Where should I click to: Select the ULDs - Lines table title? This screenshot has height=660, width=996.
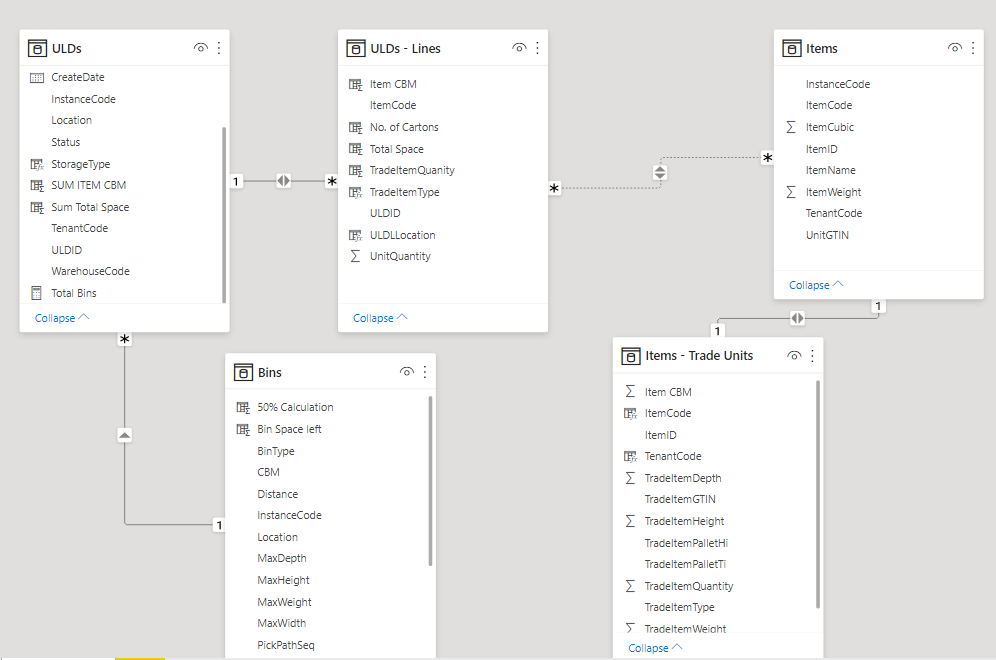pyautogui.click(x=405, y=48)
